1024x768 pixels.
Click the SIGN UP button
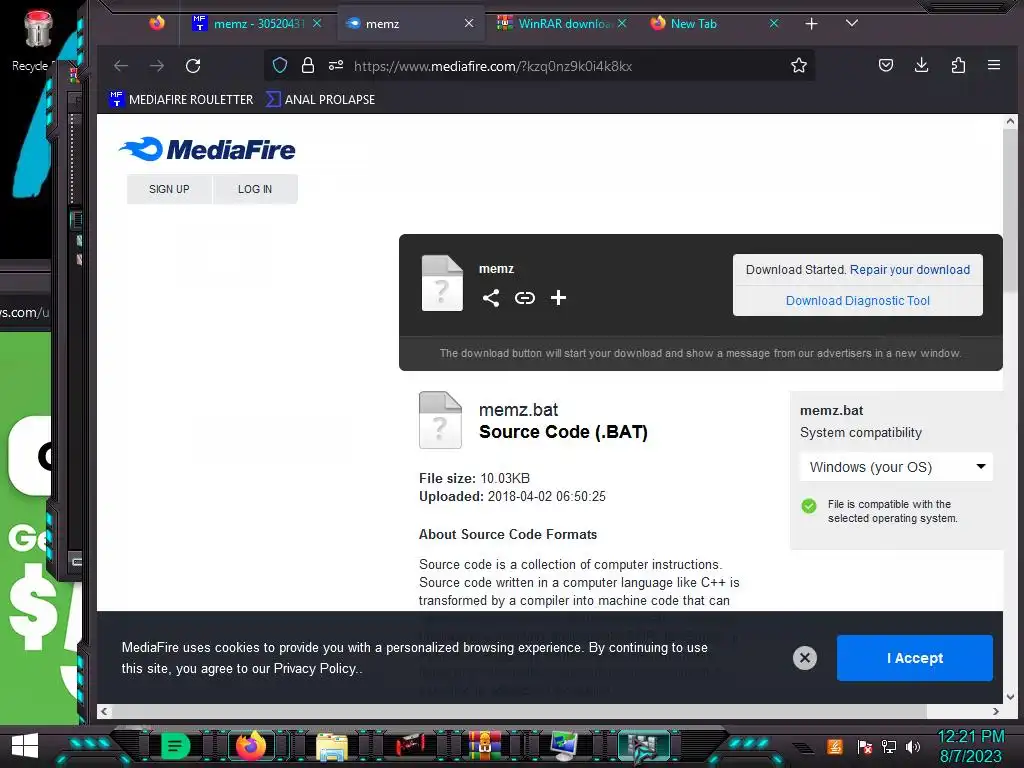(x=169, y=189)
